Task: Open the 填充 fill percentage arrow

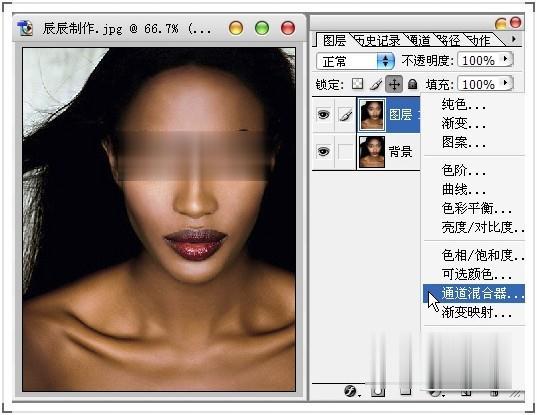Action: tap(505, 83)
